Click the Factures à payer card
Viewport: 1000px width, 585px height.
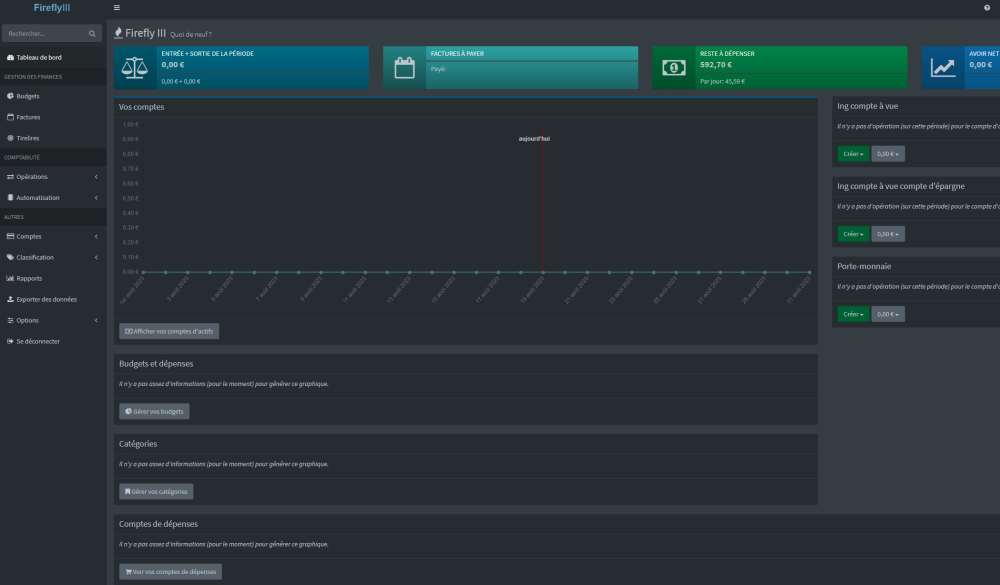510,68
